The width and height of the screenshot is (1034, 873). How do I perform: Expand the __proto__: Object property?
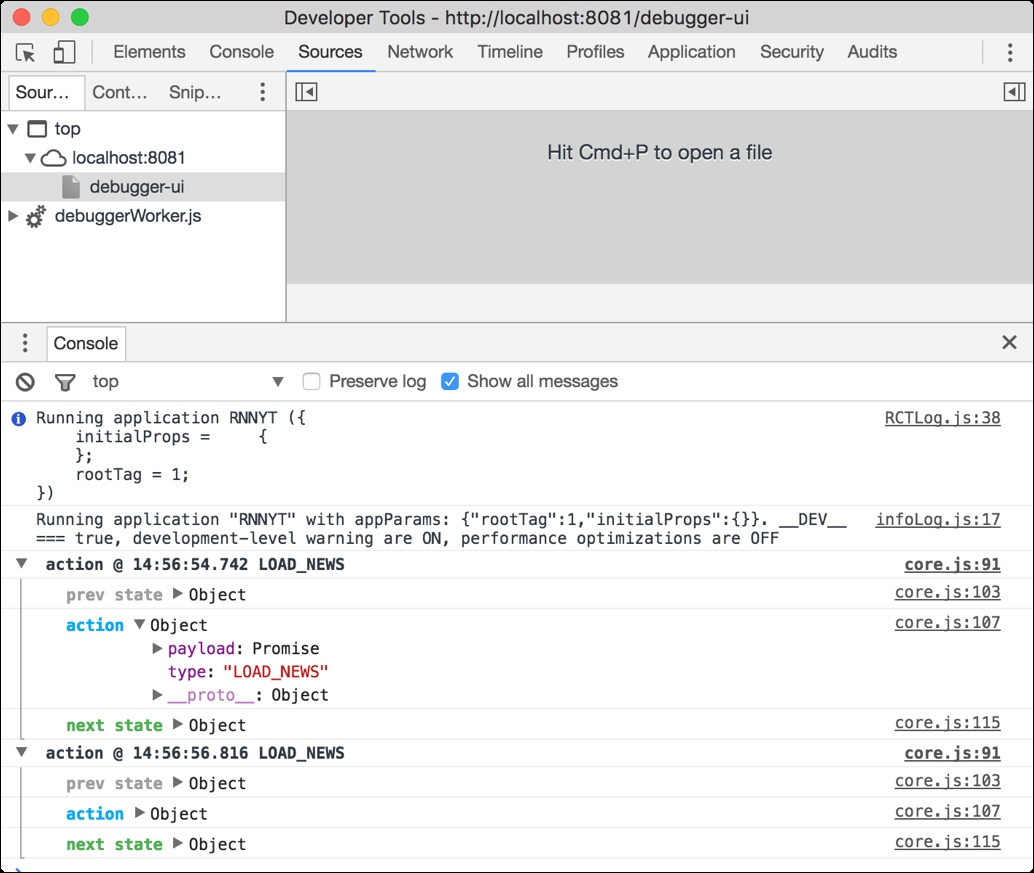[x=157, y=694]
